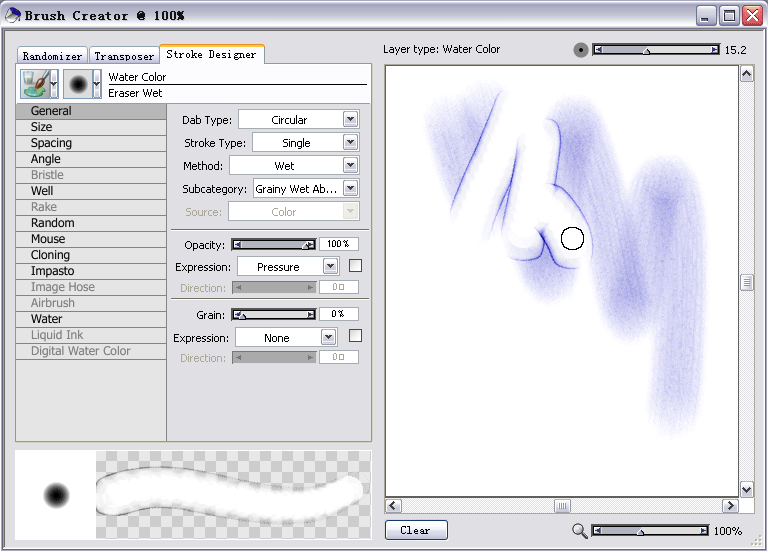Click the Grain 0% value field
The image size is (768, 552).
point(339,314)
